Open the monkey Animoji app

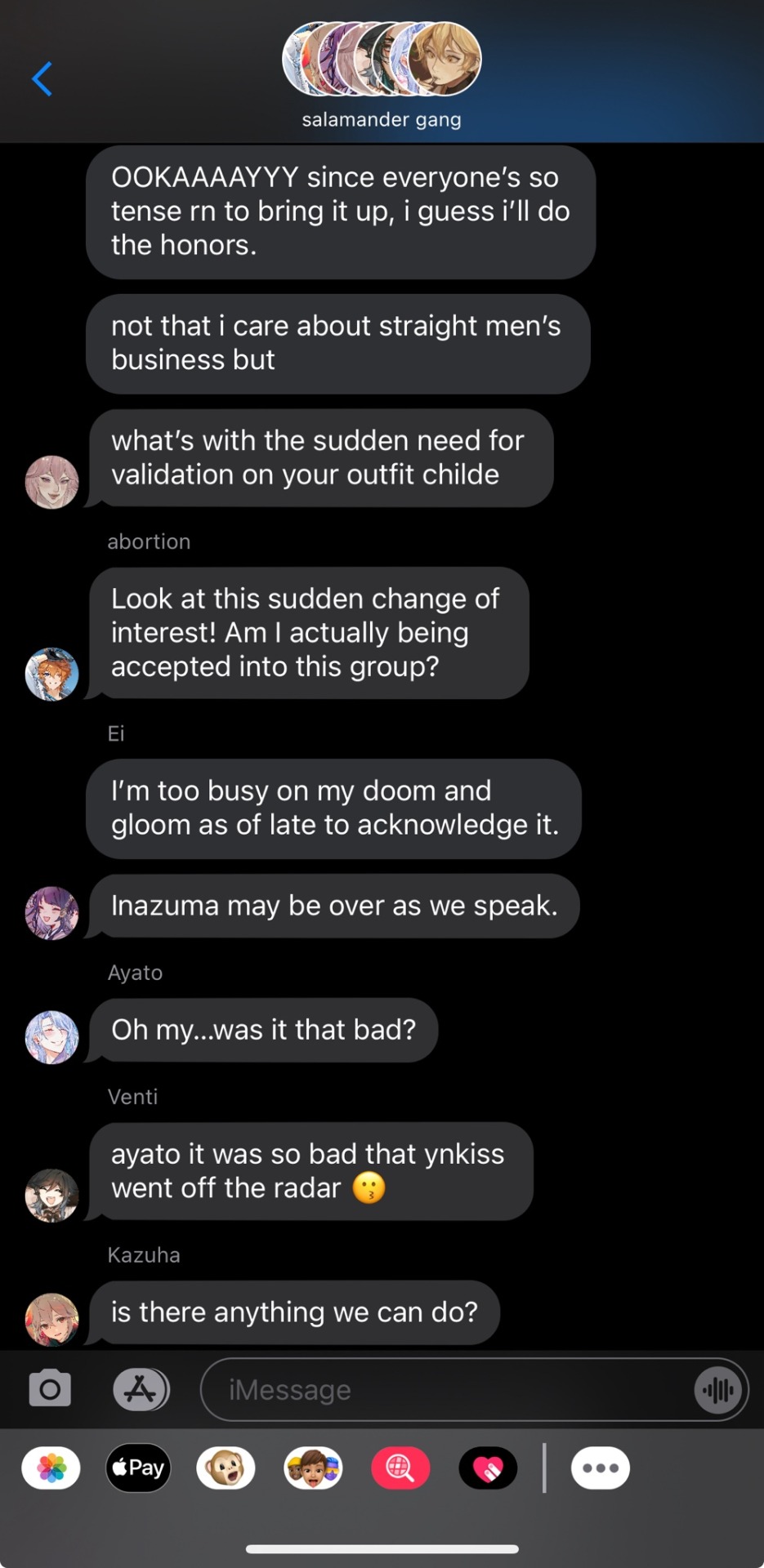coord(226,1468)
